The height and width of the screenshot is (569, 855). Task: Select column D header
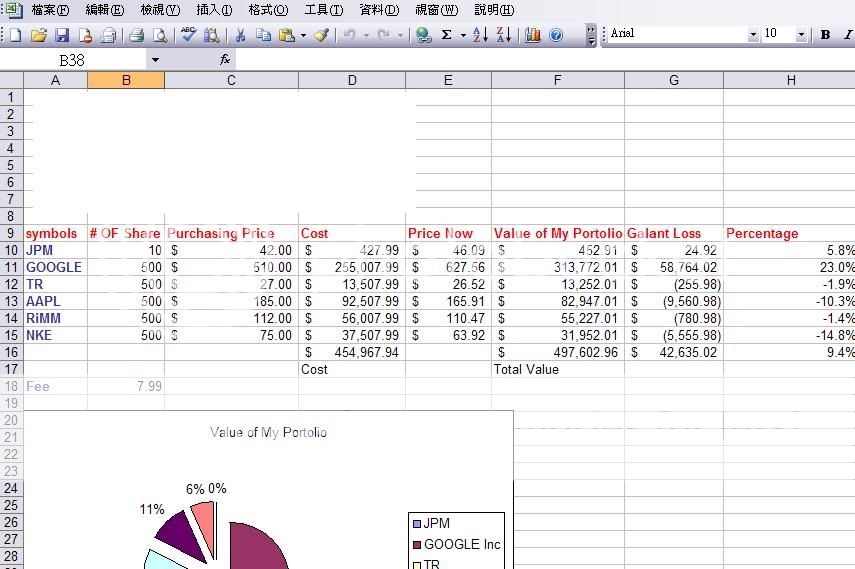click(x=352, y=80)
